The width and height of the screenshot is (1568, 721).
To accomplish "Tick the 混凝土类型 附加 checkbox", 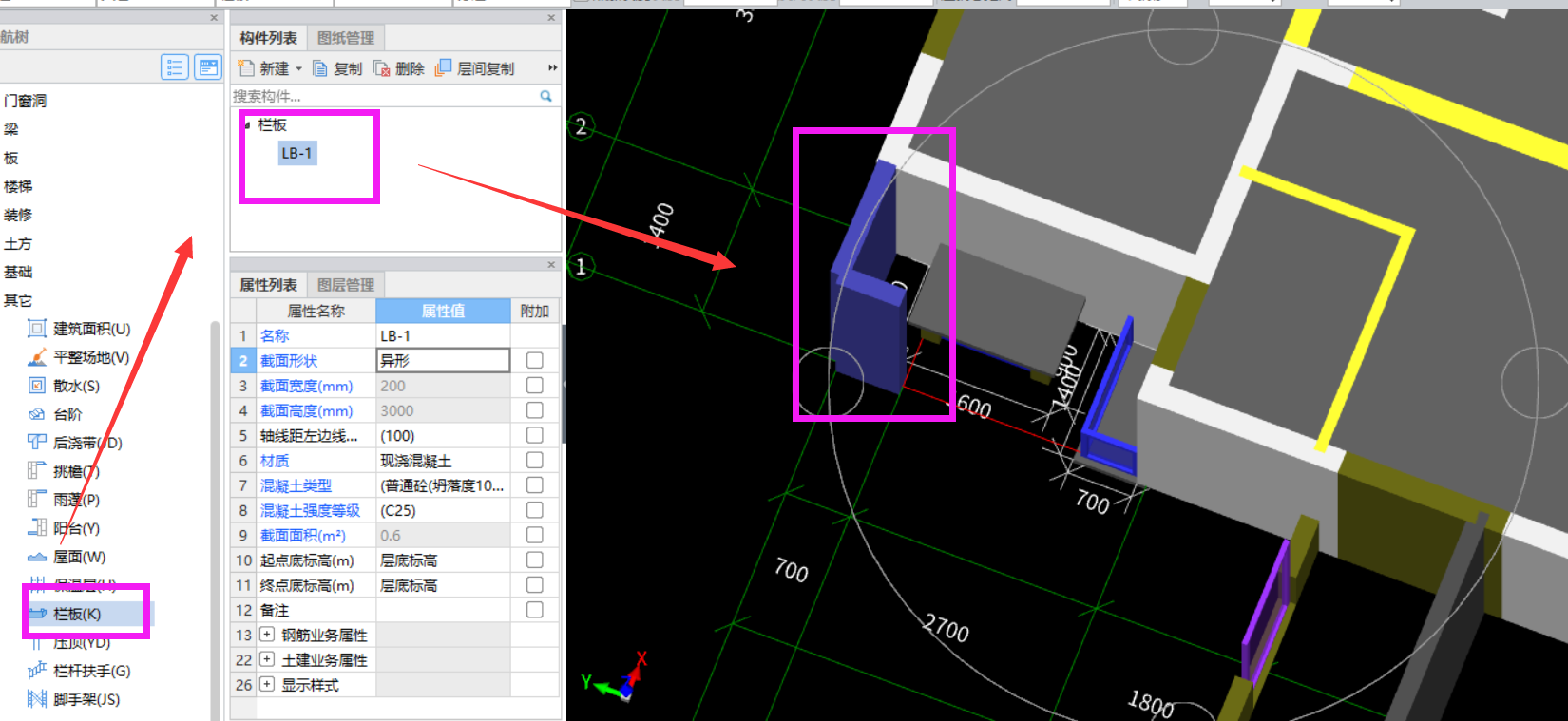I will click(535, 485).
